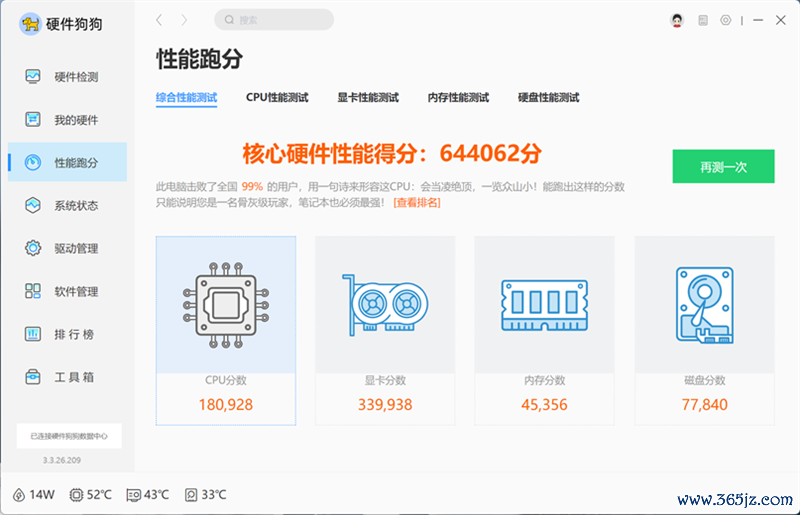Click the 硬件狗狗 dog logo icon

[30, 24]
